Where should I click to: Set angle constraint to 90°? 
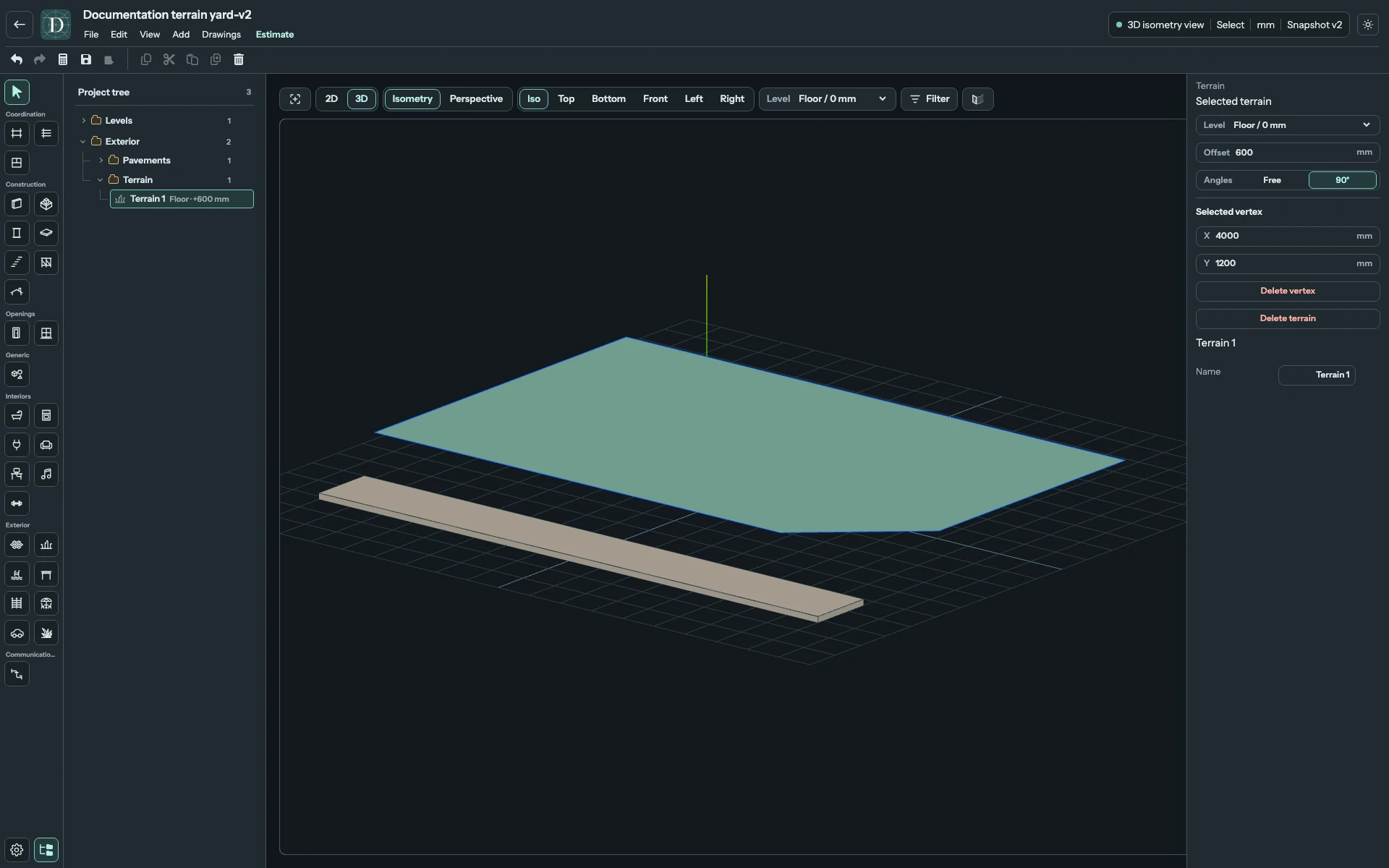tap(1342, 180)
